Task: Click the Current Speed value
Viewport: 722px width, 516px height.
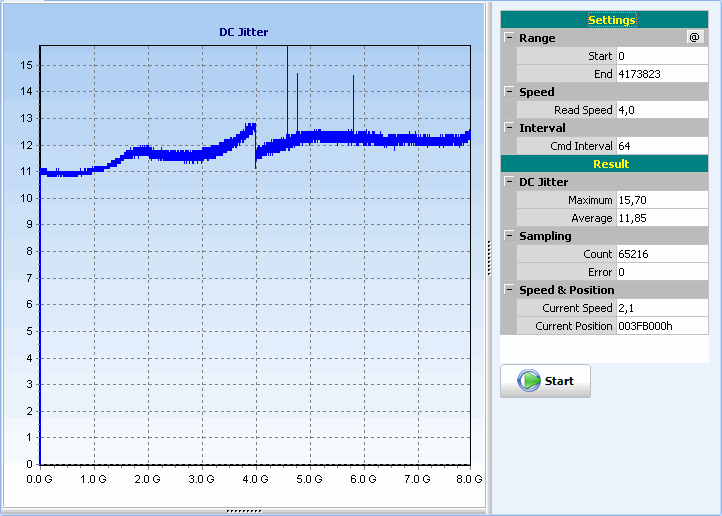Action: 661,308
